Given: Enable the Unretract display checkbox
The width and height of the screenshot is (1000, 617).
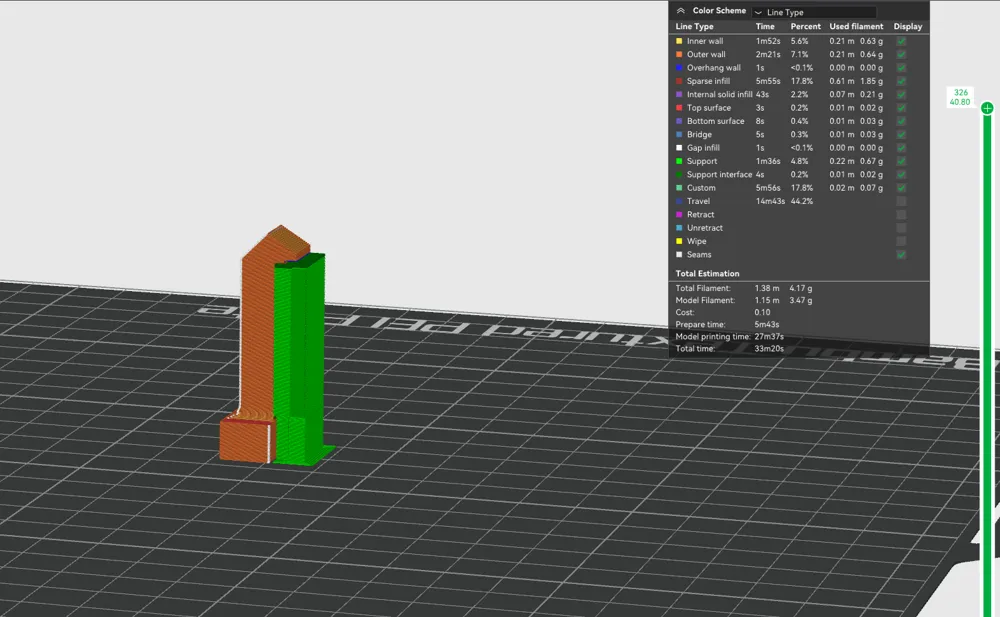Looking at the screenshot, I should 901,228.
